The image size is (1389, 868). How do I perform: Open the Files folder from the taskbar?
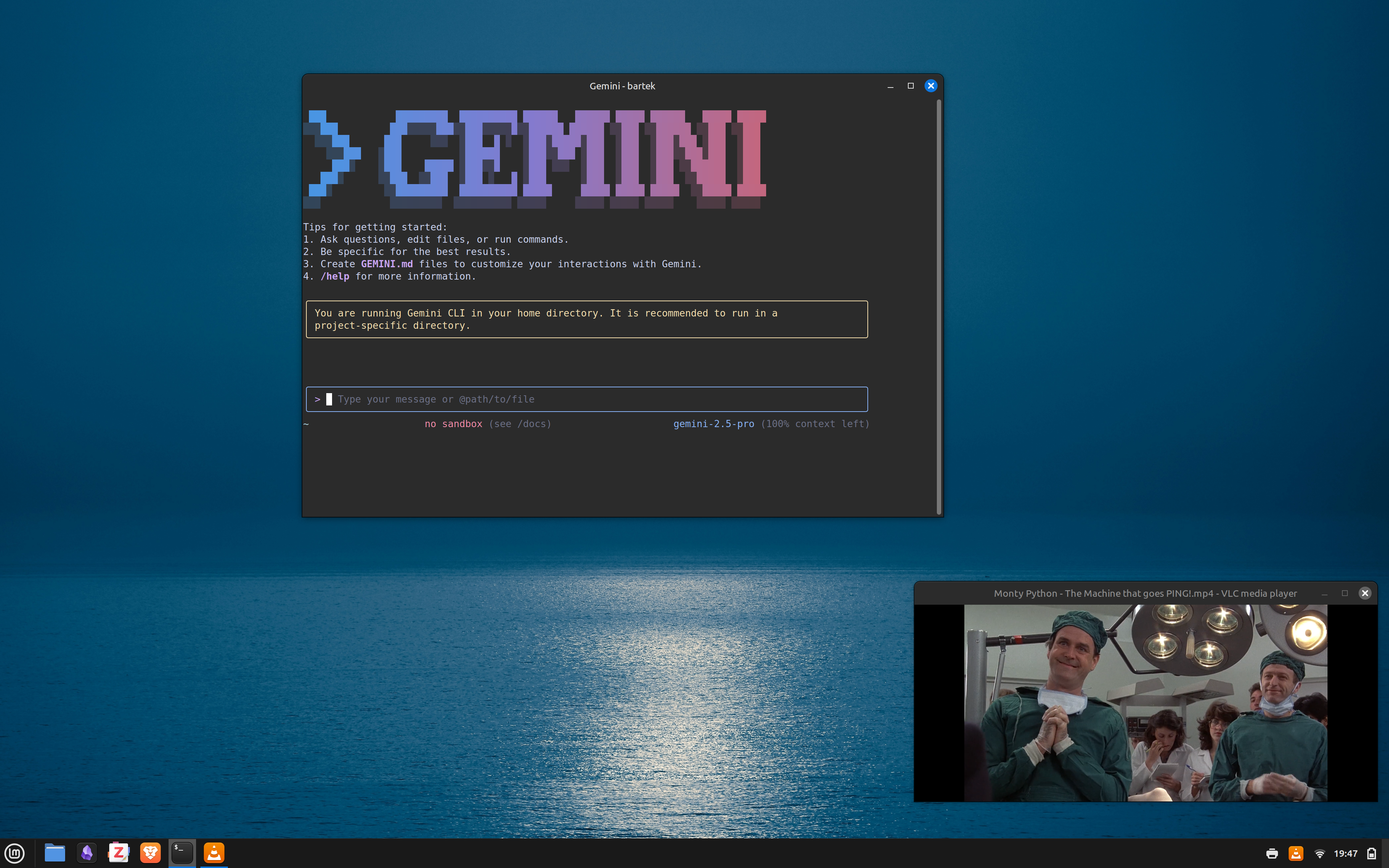(55, 853)
